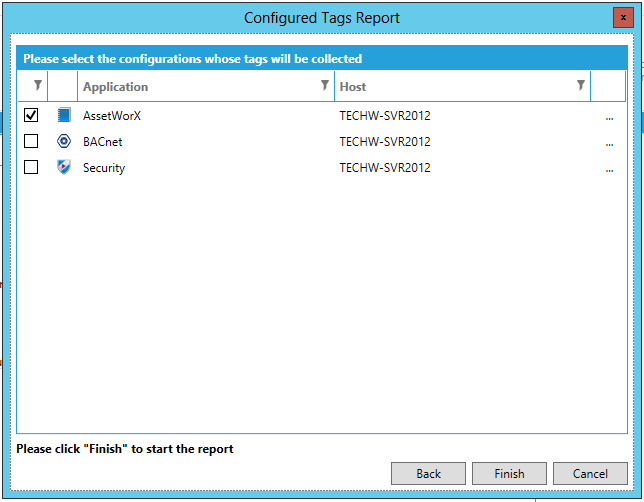Open the checkbox column filter funnel

click(38, 86)
